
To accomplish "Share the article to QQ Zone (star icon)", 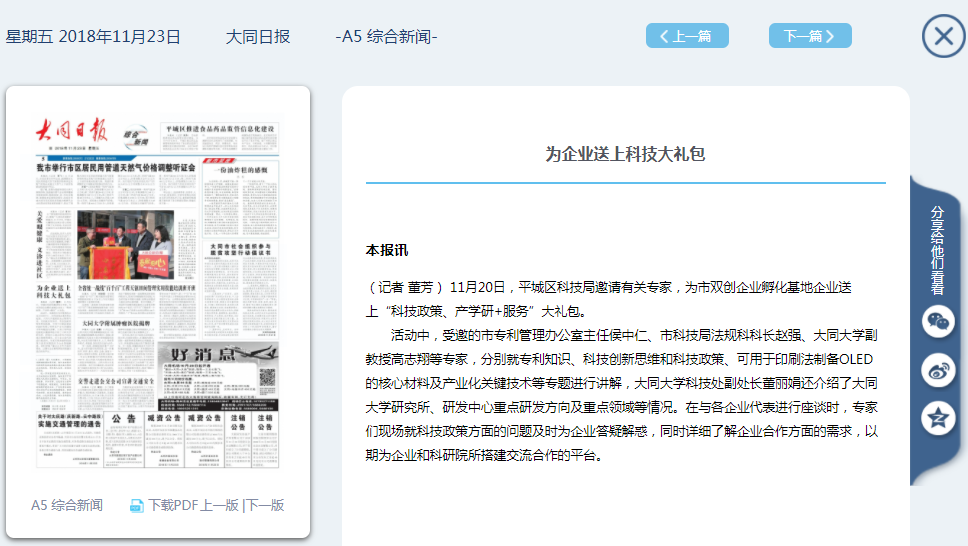I will [x=937, y=419].
